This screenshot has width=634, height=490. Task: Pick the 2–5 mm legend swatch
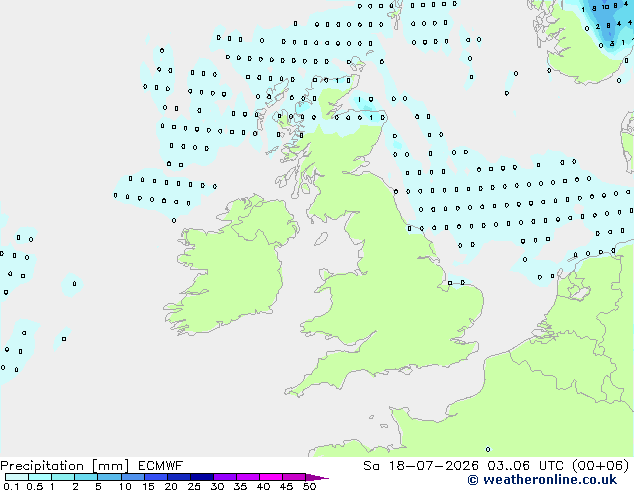(x=86, y=477)
